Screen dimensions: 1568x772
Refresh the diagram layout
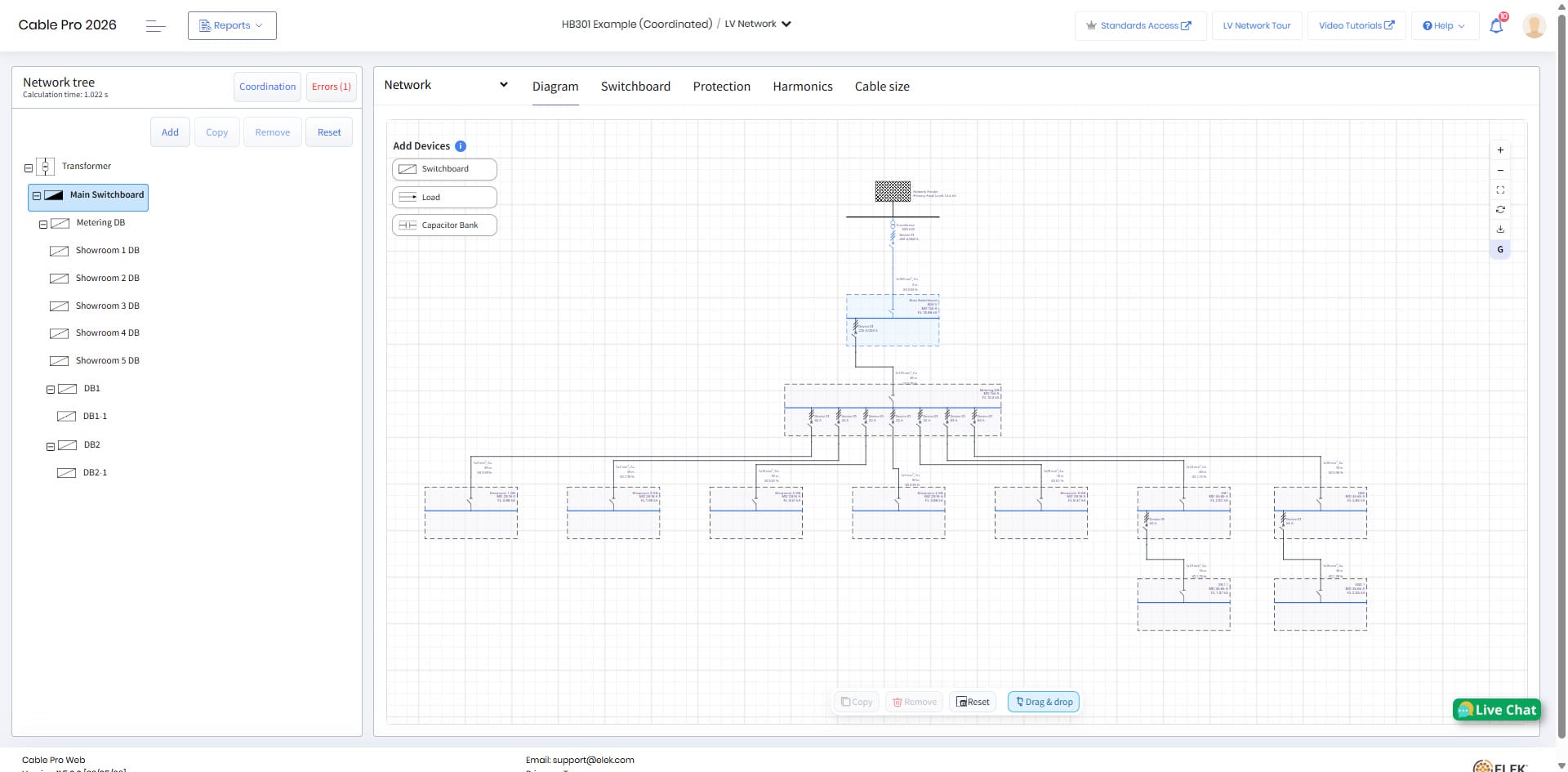1500,210
